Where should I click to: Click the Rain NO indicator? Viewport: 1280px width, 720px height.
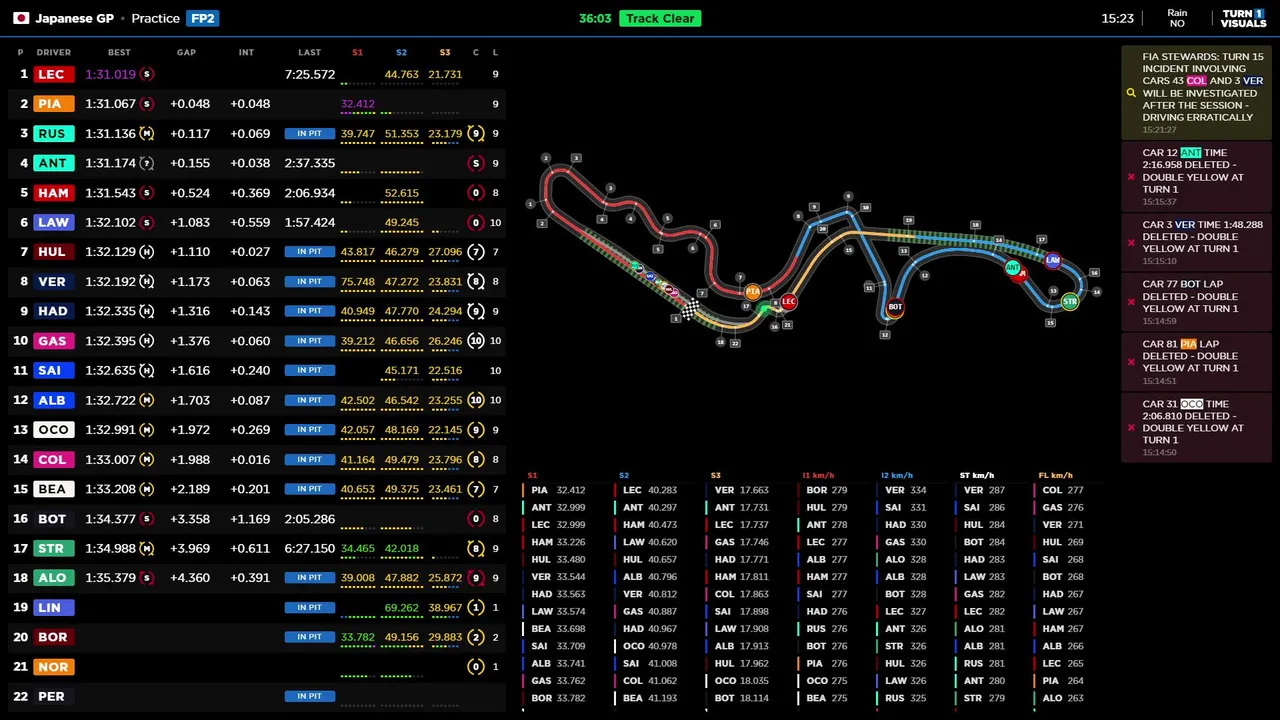[1177, 18]
